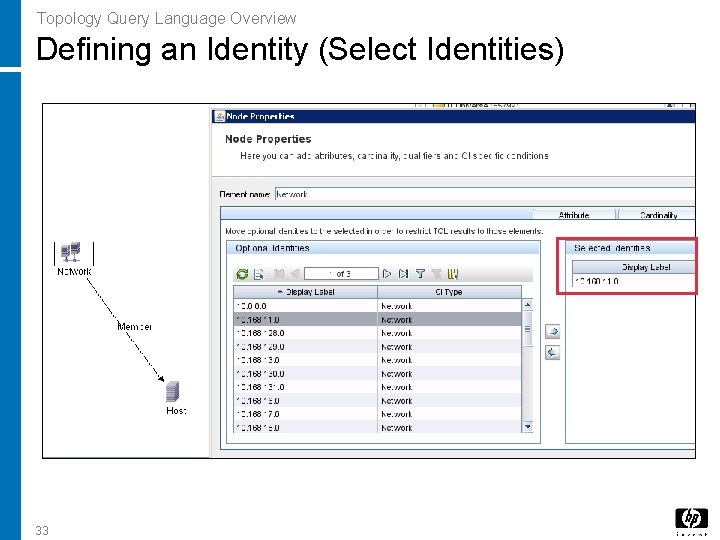The width and height of the screenshot is (720, 540).
Task: Click the Network label under the node icon
Action: click(x=74, y=271)
